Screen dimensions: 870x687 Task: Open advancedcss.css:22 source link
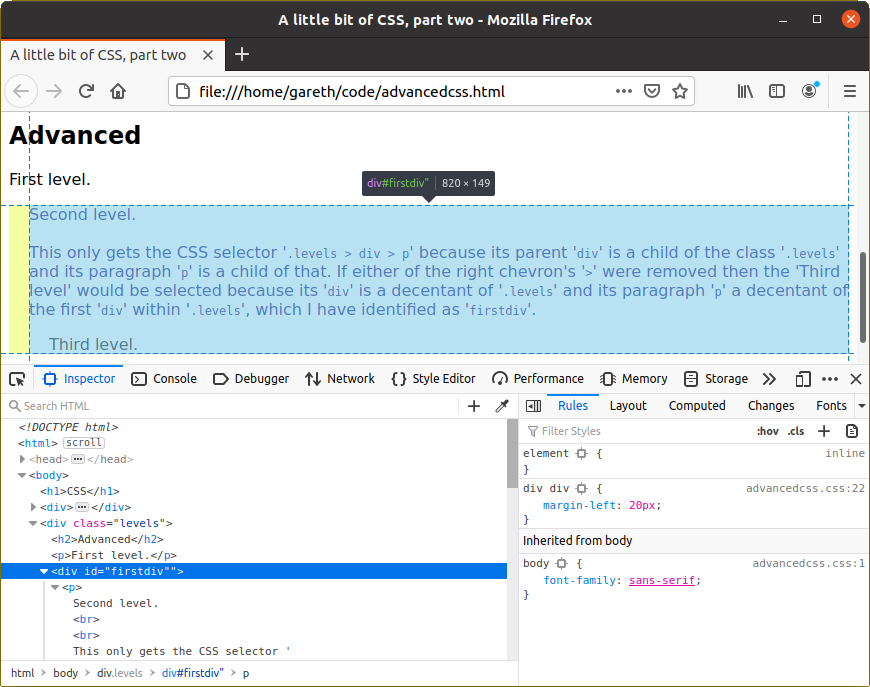[805, 488]
